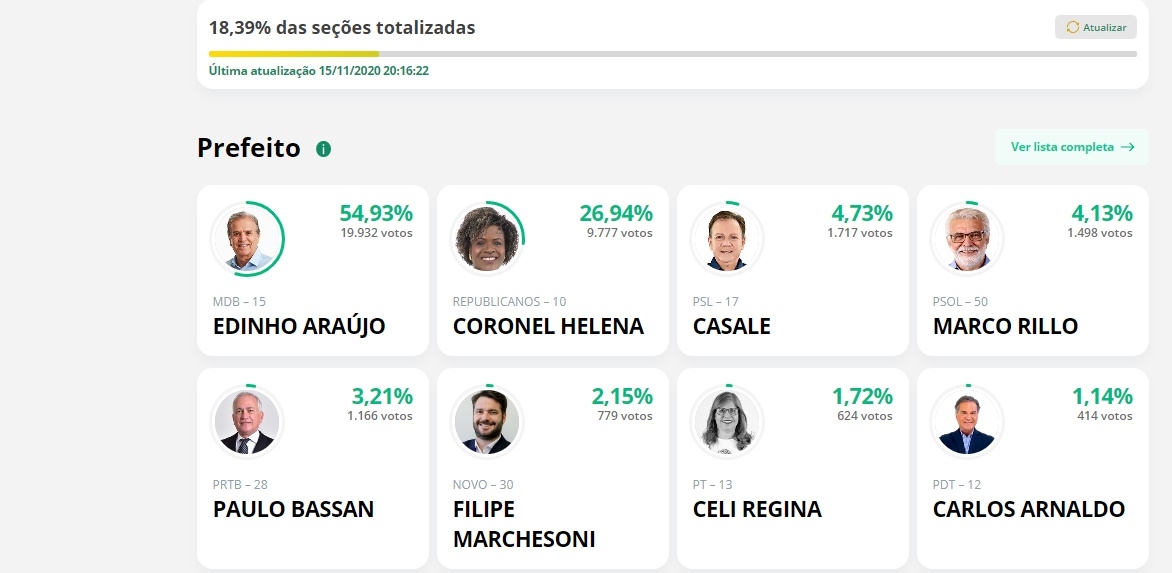Click Edinho Araújo's candidate photo

[x=247, y=239]
